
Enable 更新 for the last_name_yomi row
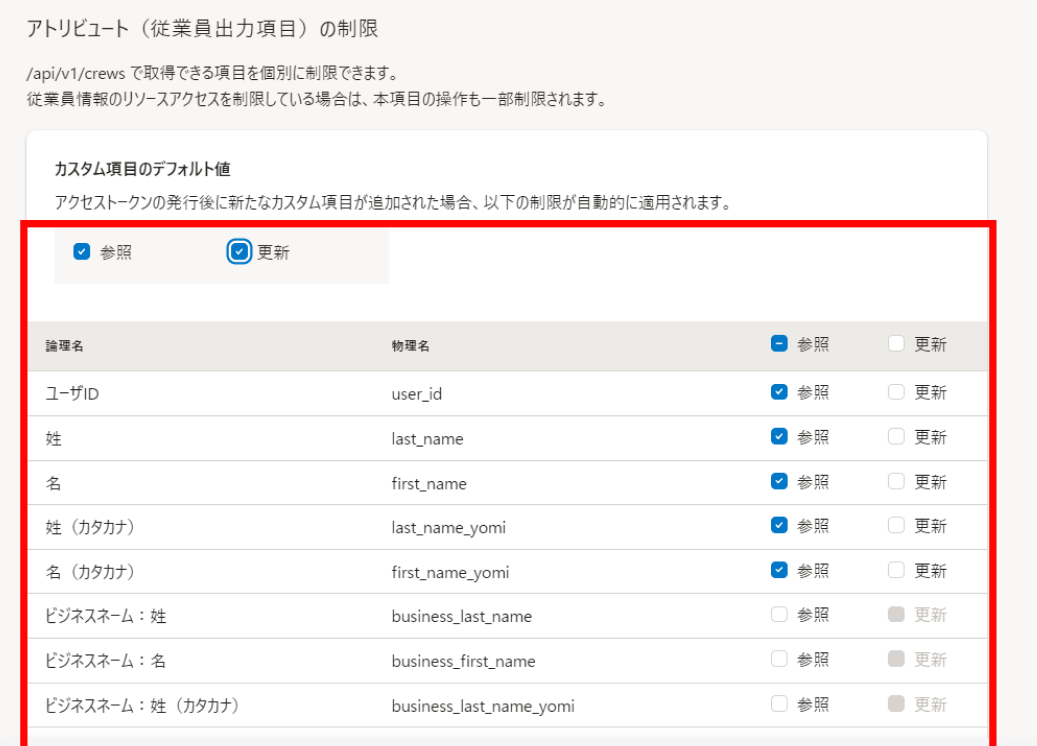(896, 526)
